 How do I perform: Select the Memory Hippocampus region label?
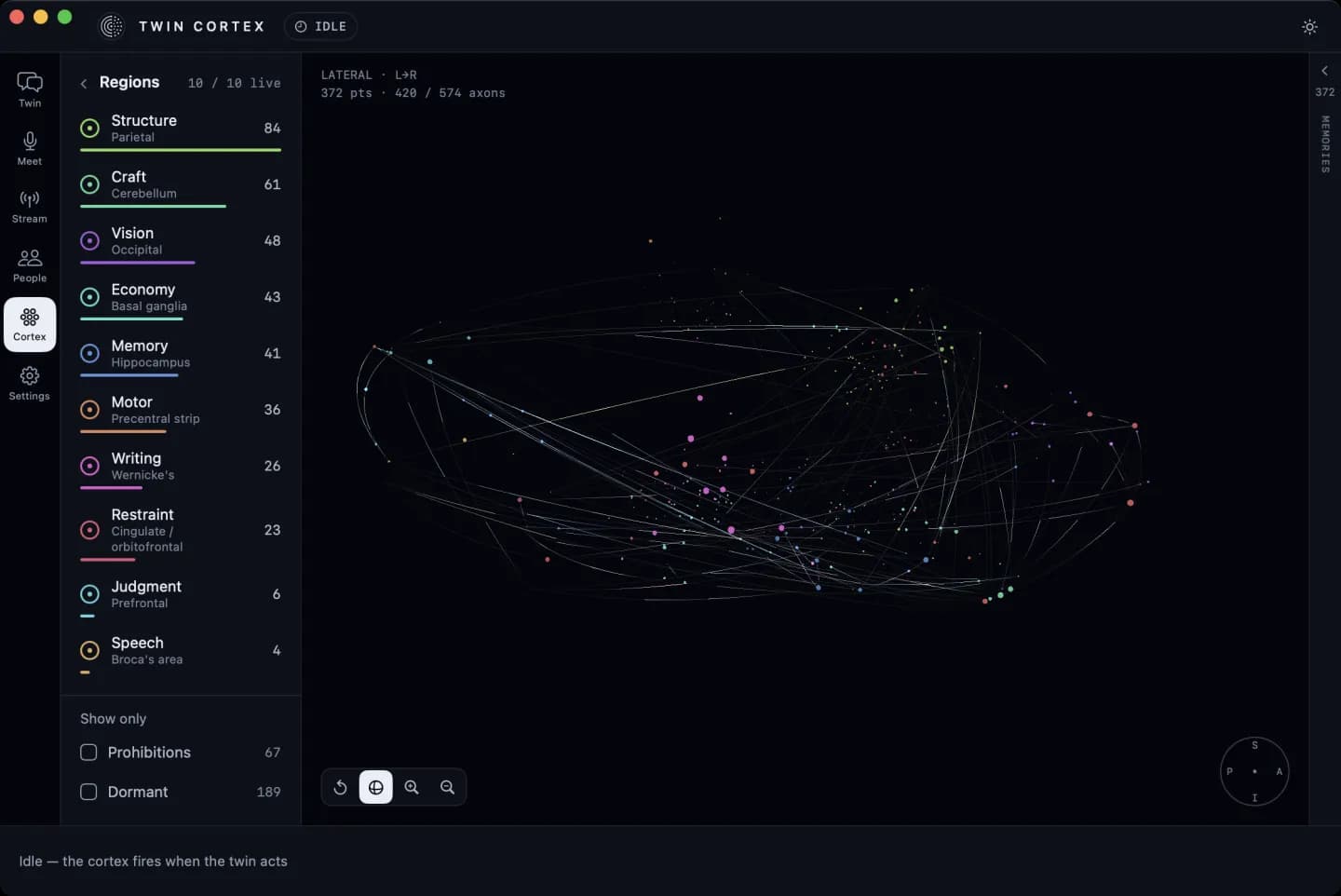150,354
